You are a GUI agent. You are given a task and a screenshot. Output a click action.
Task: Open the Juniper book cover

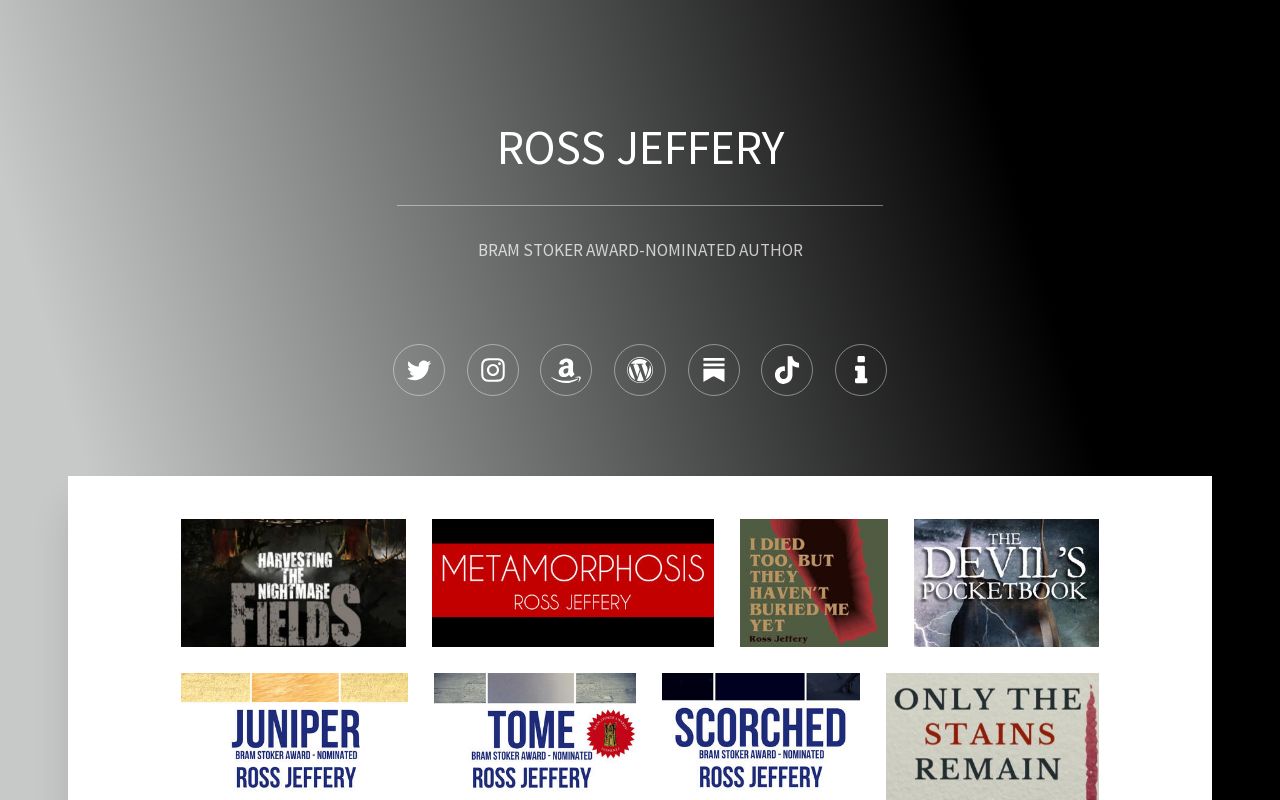point(294,735)
